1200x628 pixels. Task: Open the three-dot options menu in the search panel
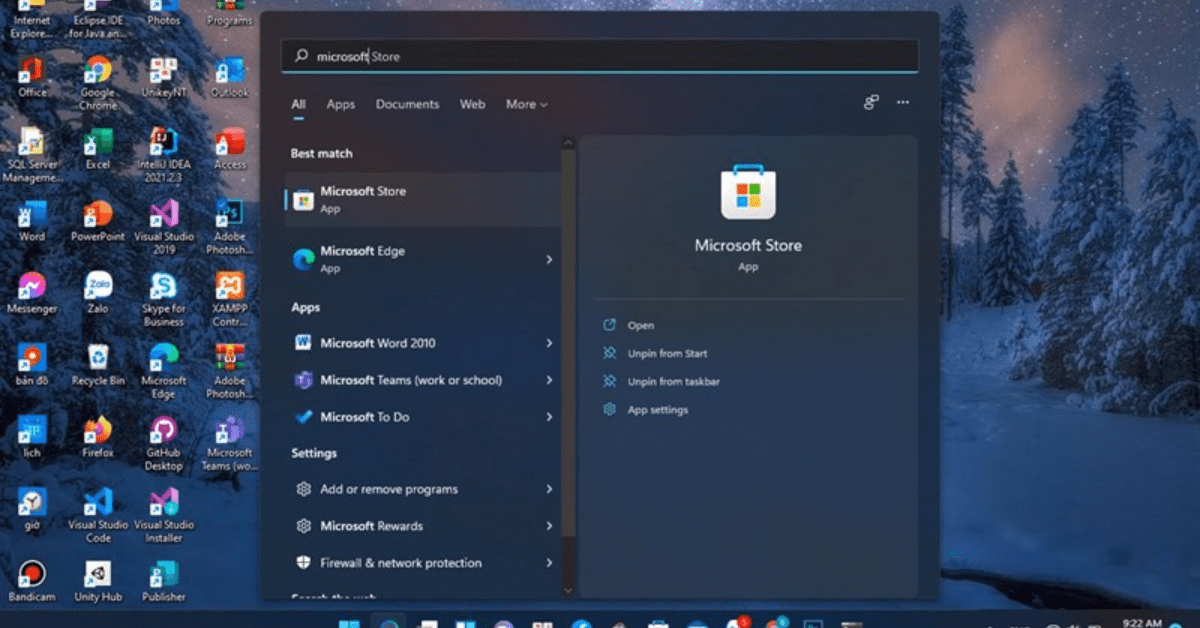point(903,102)
